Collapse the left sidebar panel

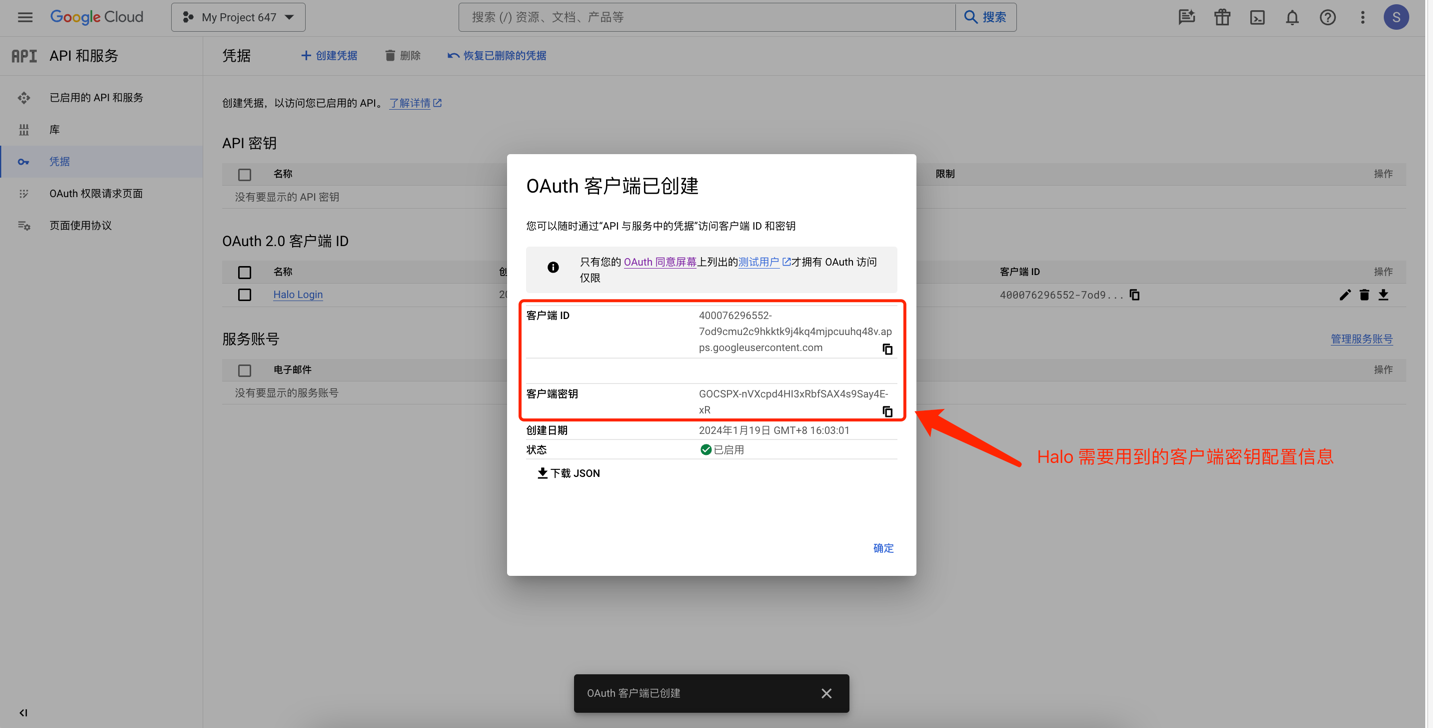(23, 713)
